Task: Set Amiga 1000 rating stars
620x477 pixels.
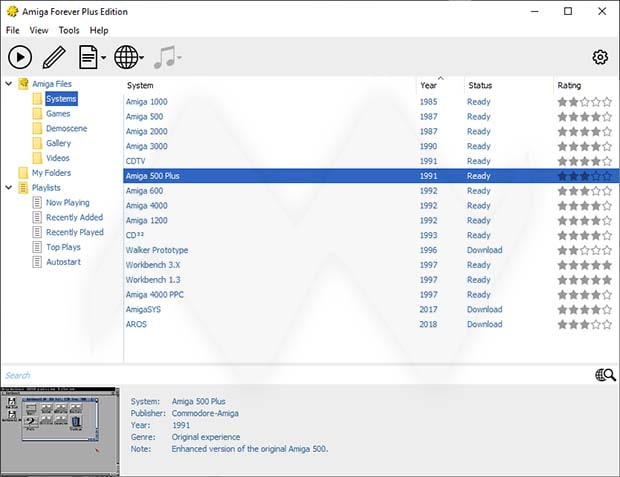Action: 584,102
